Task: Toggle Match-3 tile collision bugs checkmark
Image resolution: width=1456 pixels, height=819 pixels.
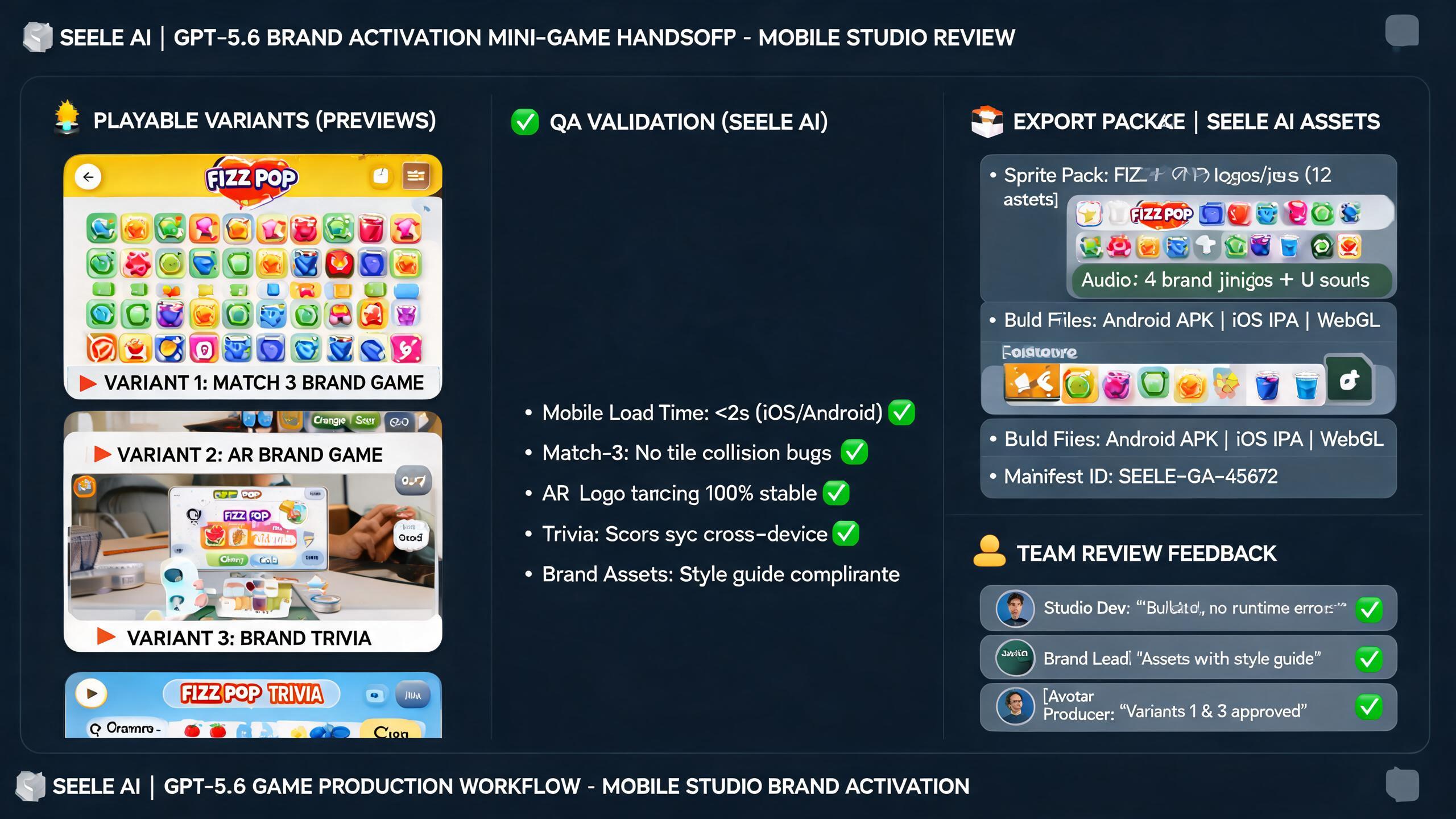Action: [x=854, y=452]
